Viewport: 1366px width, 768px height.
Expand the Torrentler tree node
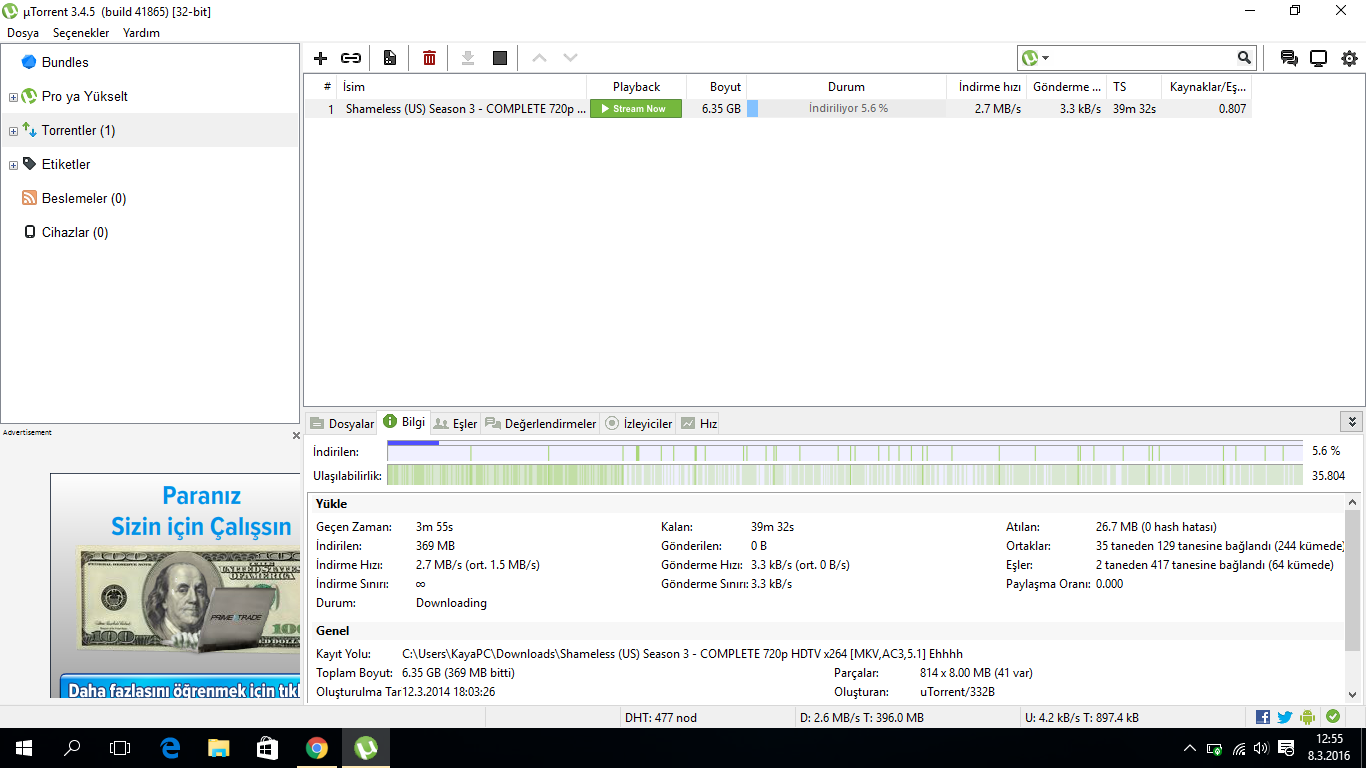point(13,131)
